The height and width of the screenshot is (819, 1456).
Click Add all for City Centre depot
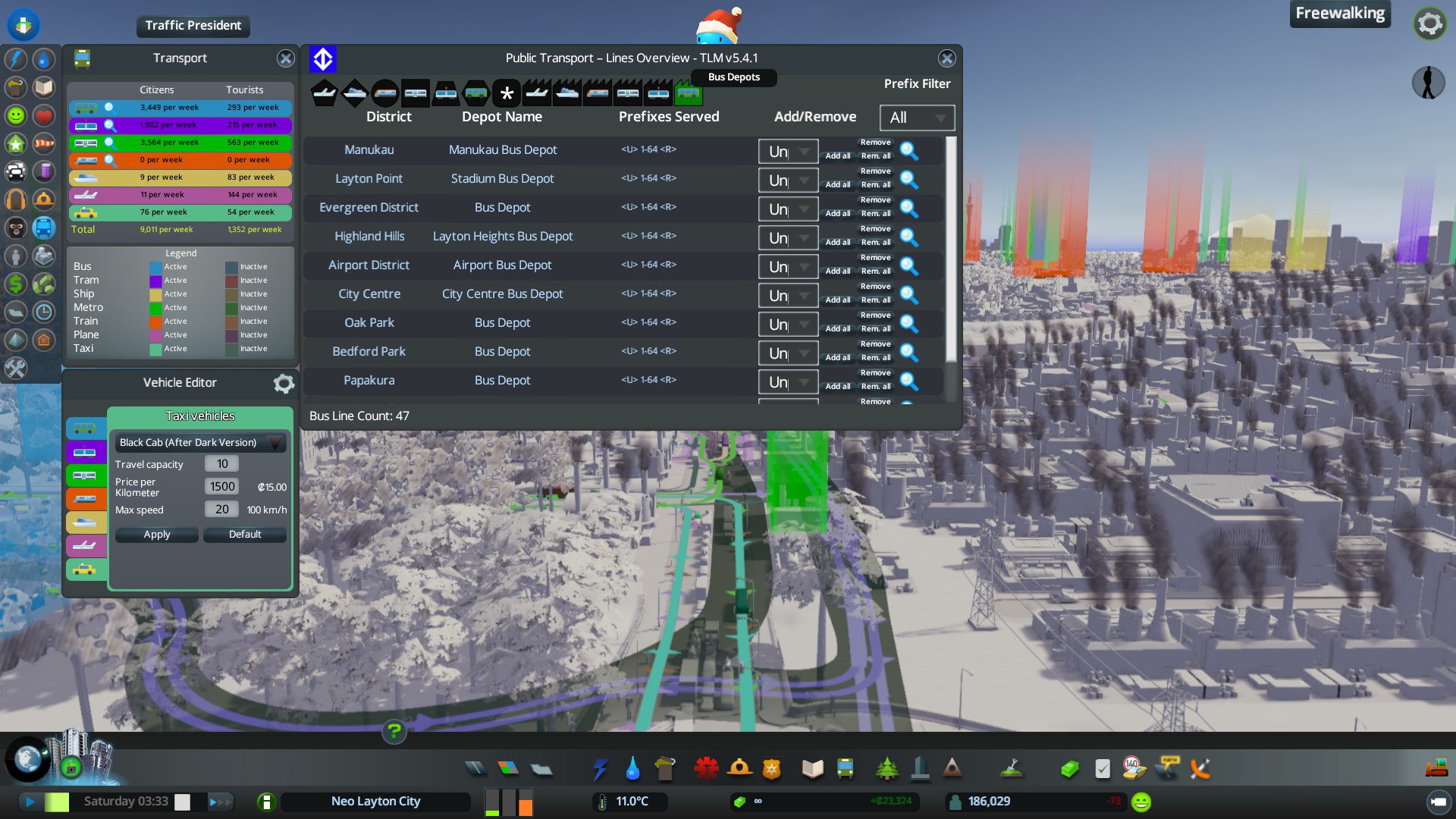(837, 300)
